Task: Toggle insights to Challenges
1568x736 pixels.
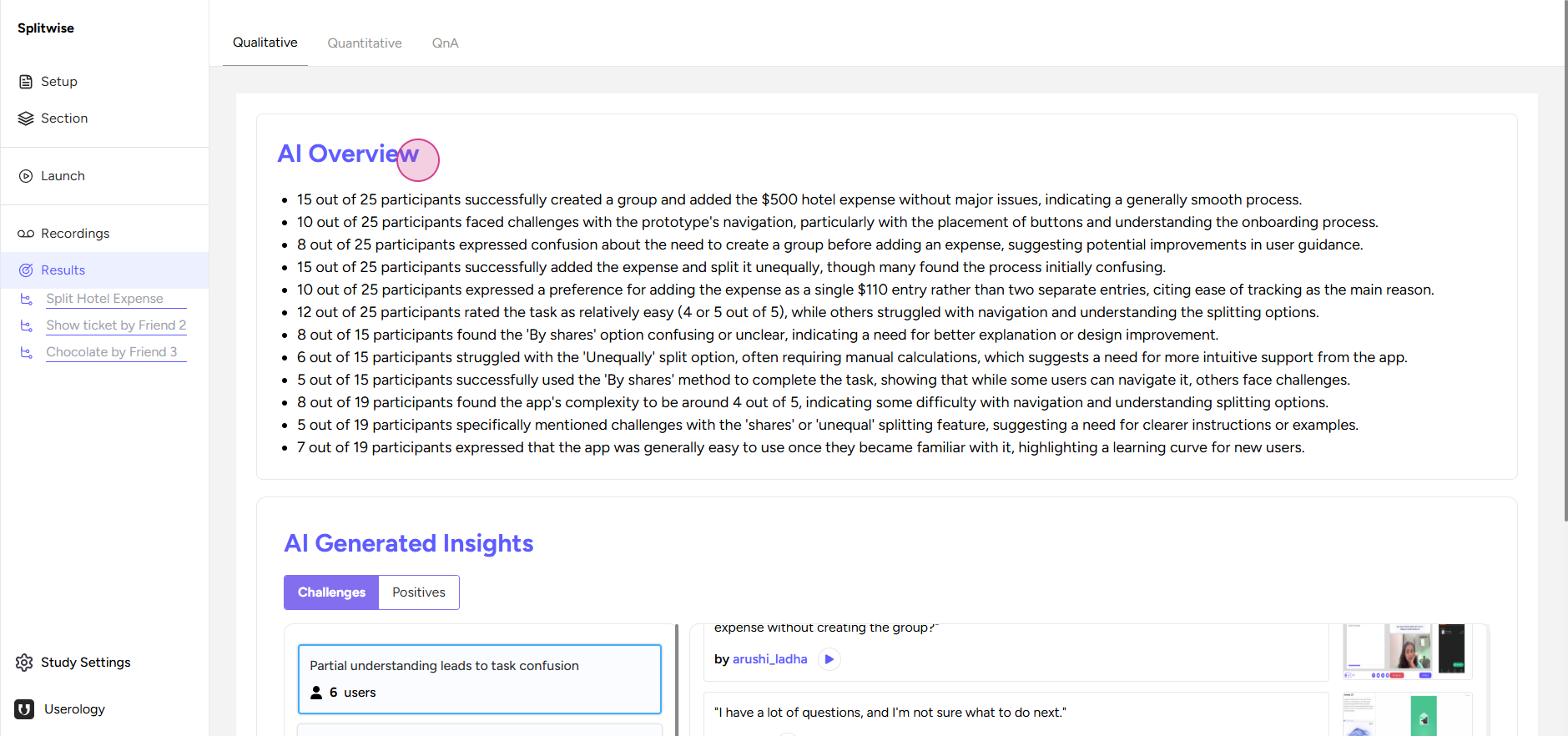Action: pyautogui.click(x=331, y=592)
